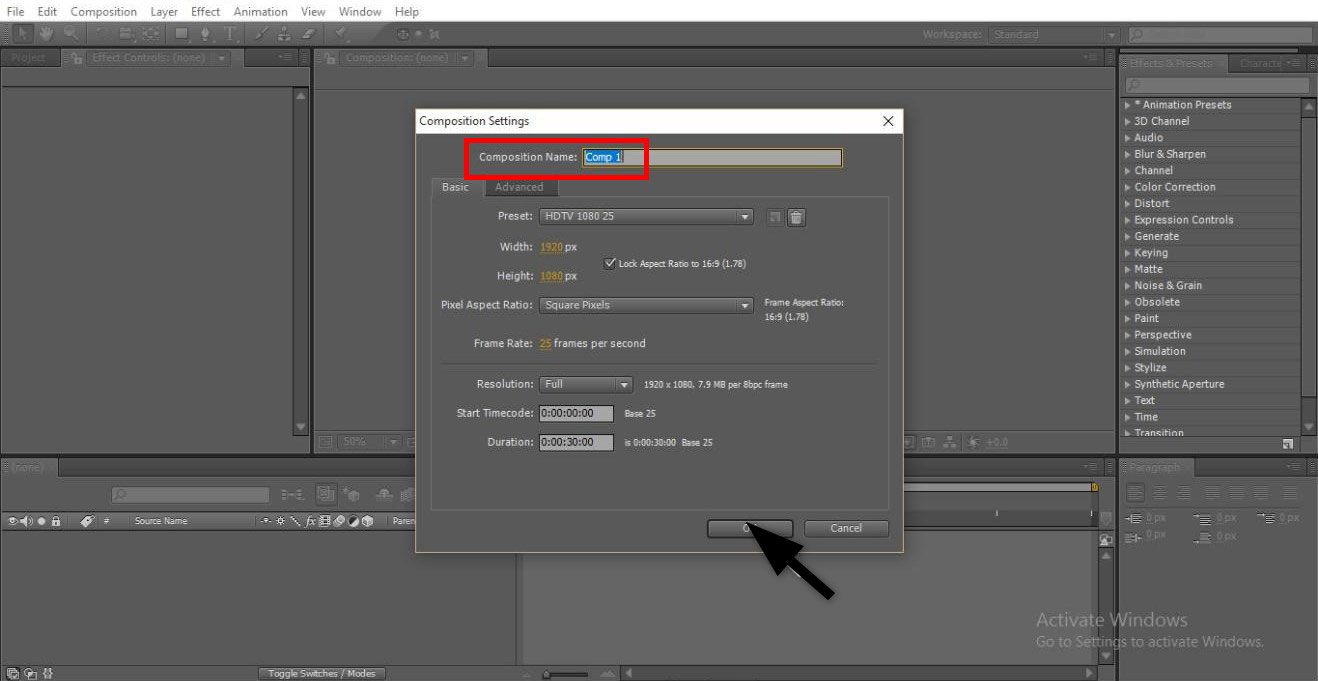Open the Animation menu
The image size is (1318, 681).
click(x=260, y=11)
